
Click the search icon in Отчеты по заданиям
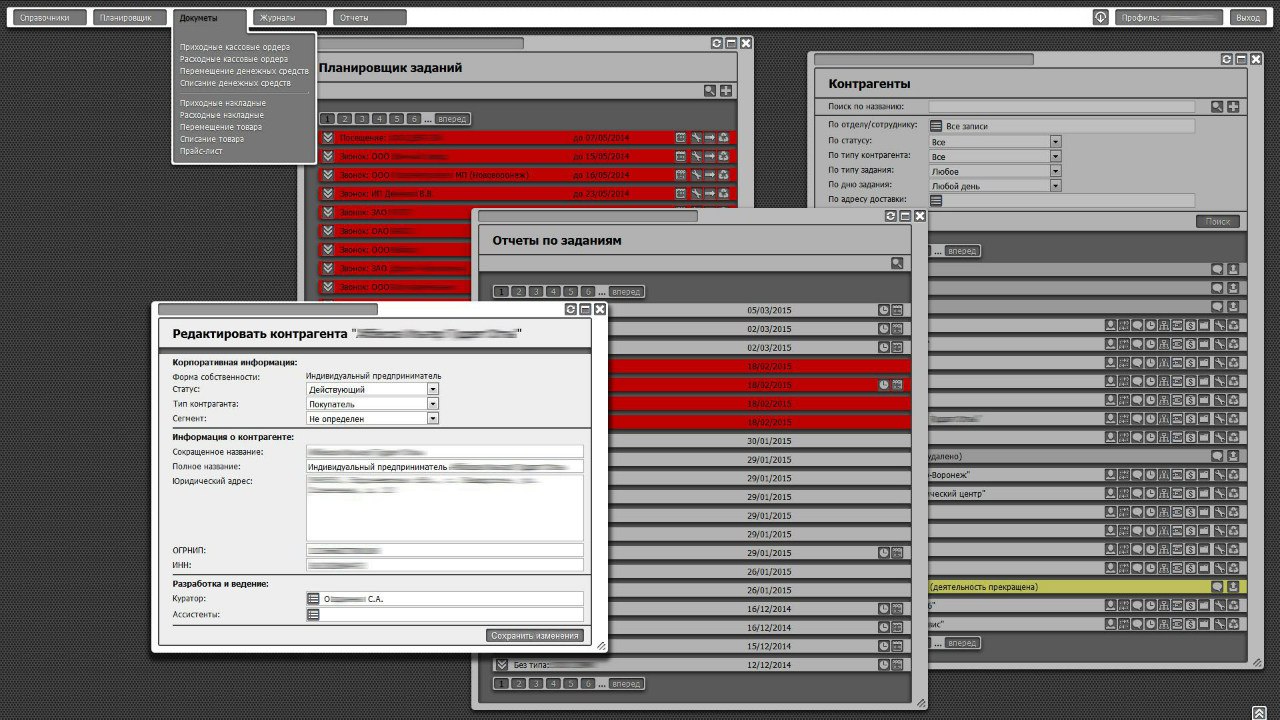tap(897, 263)
